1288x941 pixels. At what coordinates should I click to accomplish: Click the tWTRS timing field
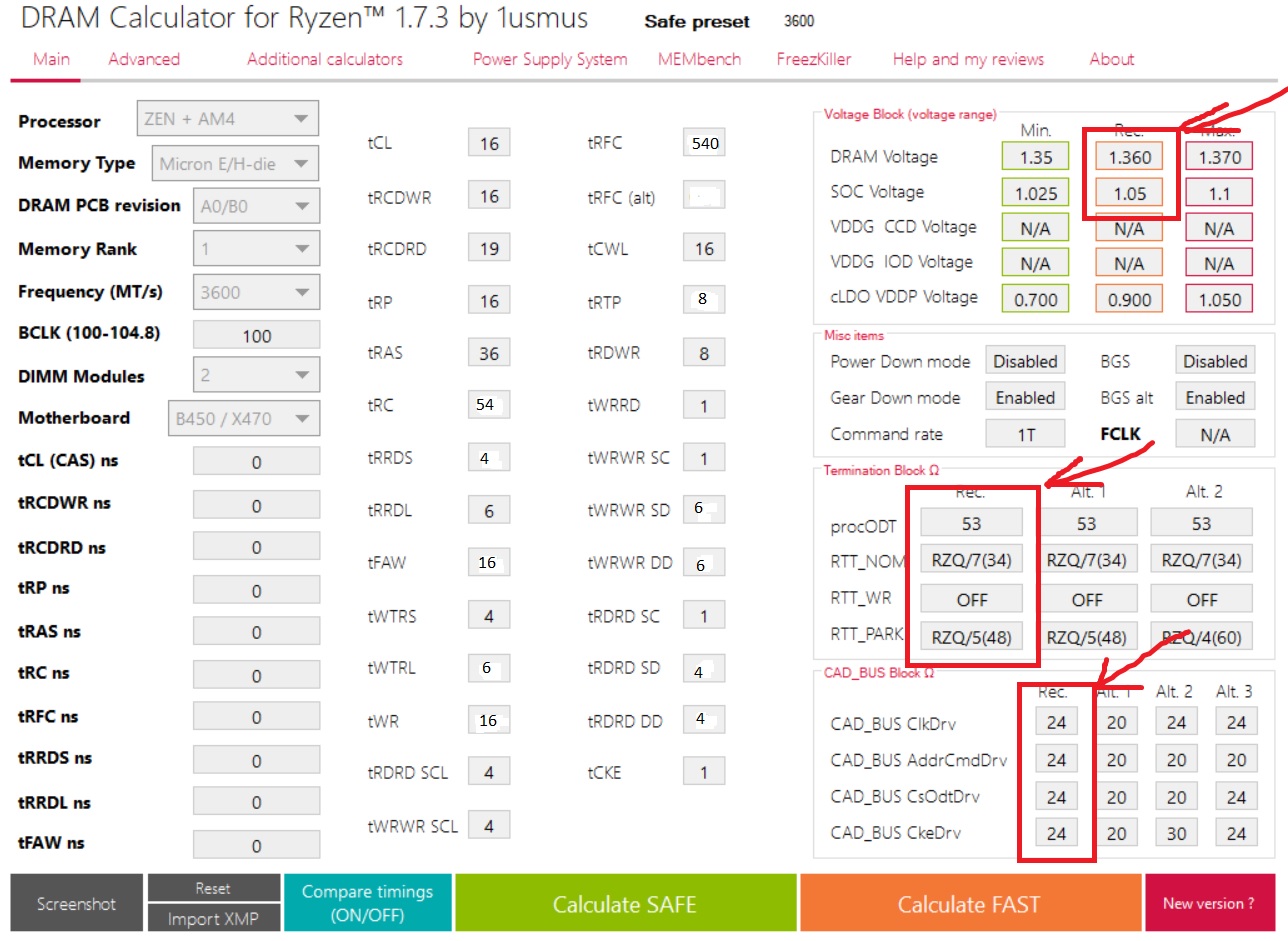[489, 616]
